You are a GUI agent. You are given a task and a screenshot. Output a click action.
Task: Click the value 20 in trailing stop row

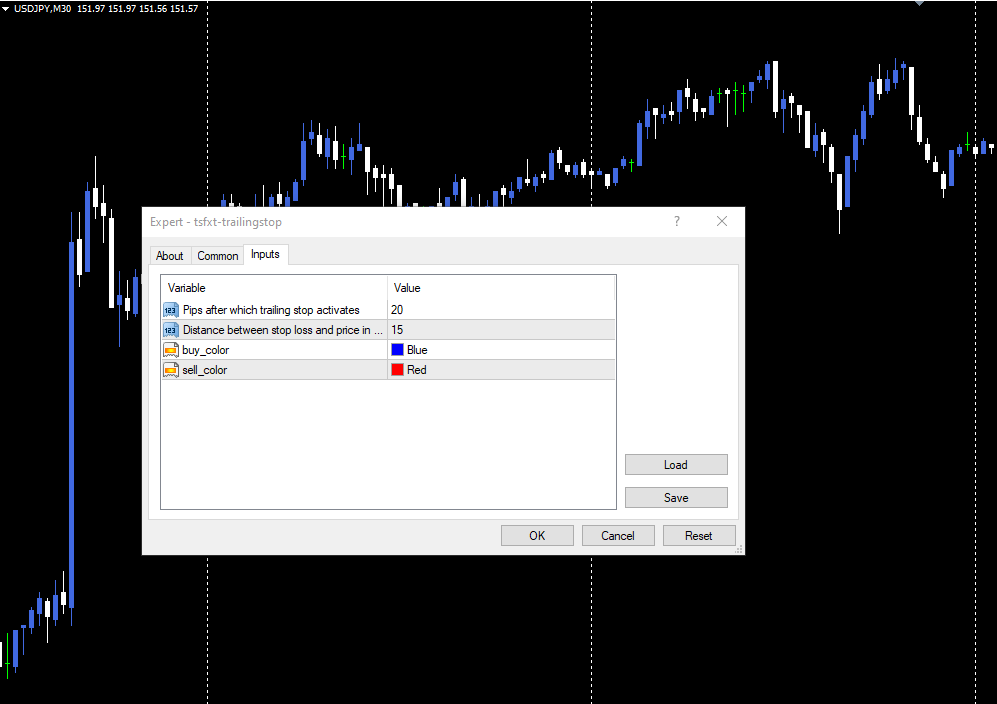[397, 310]
